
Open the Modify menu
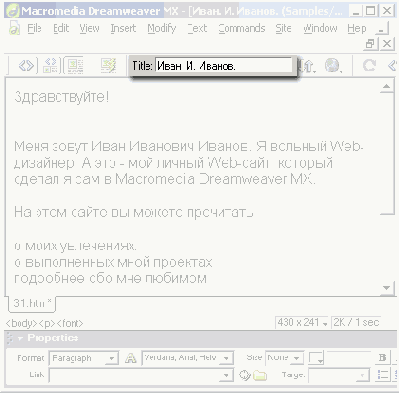[x=162, y=28]
